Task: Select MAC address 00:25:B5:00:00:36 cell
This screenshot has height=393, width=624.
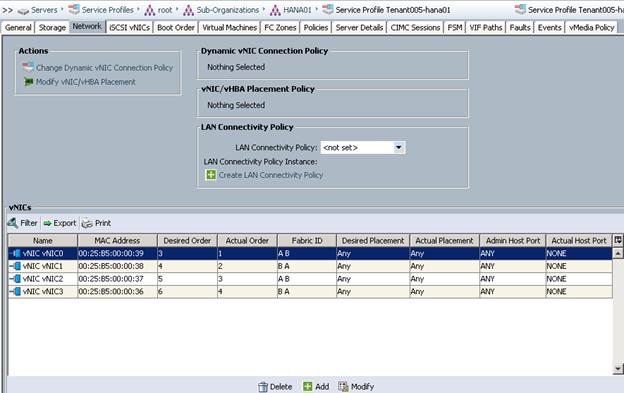Action: pyautogui.click(x=117, y=291)
